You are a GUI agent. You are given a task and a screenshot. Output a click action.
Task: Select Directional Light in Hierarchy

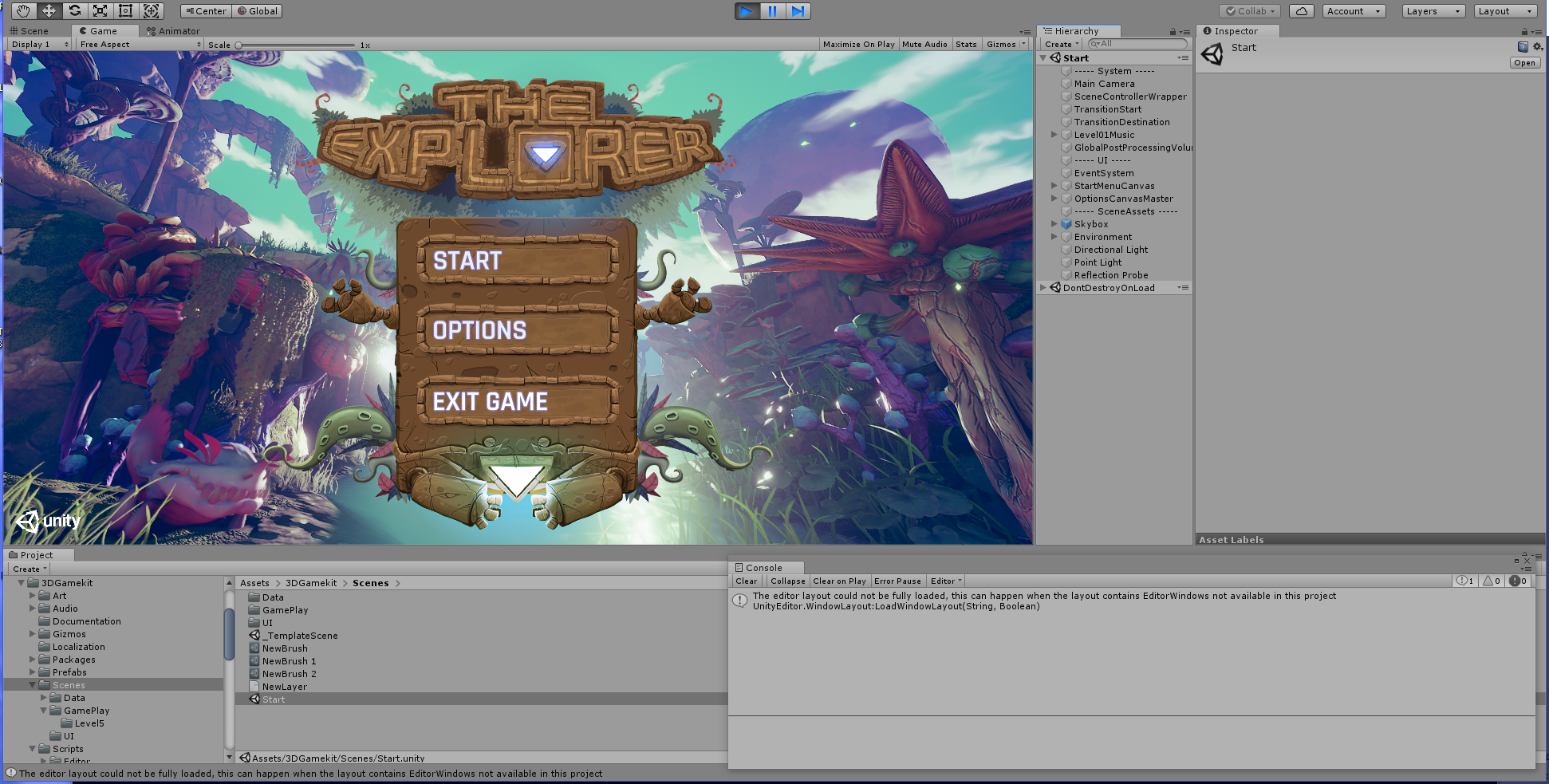tap(1111, 250)
